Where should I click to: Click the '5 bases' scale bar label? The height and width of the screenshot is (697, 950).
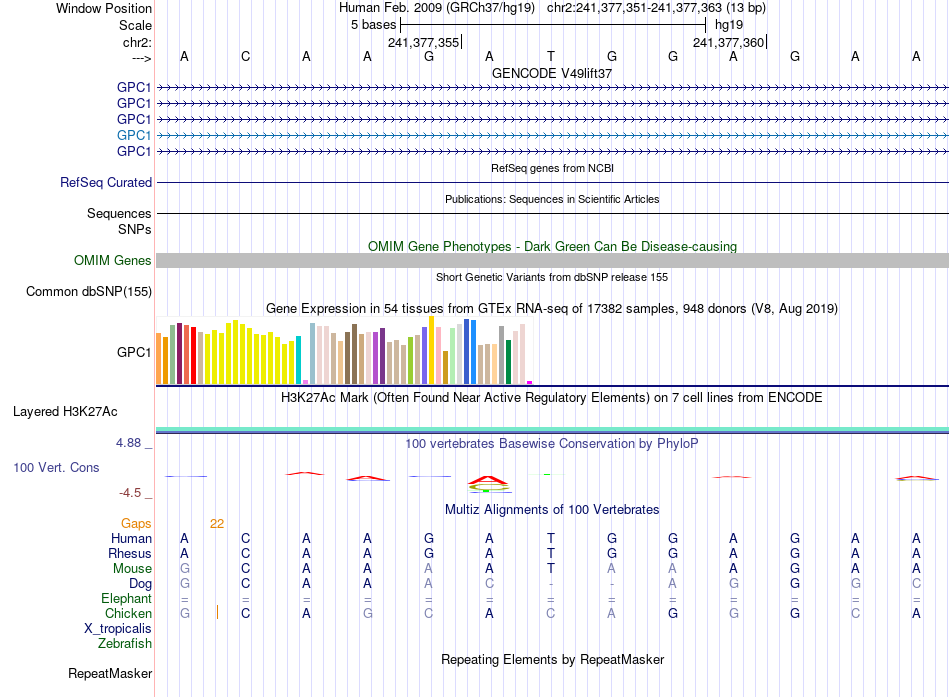pyautogui.click(x=373, y=25)
